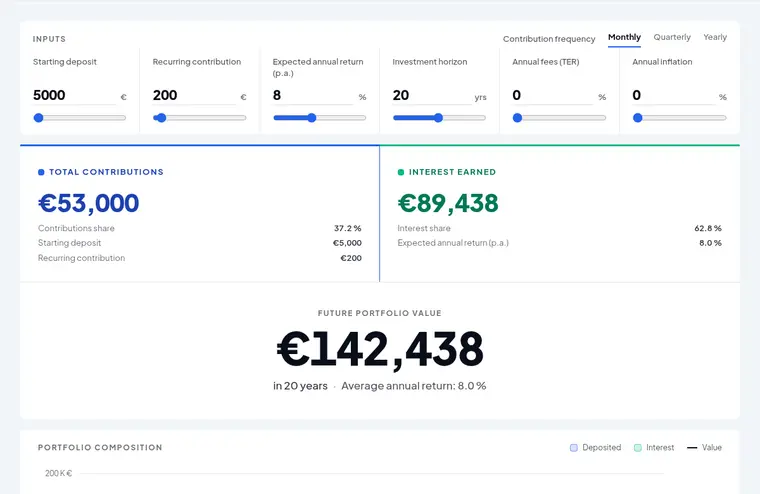Switch to Quarterly contribution frequency
This screenshot has width=760, height=494.
(672, 37)
